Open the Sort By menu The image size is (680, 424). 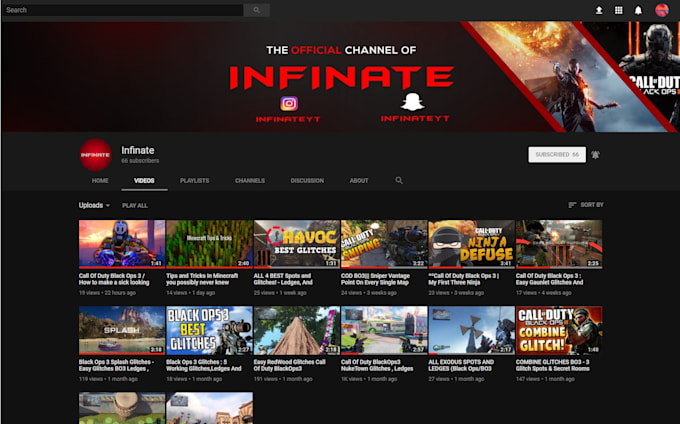click(x=586, y=205)
